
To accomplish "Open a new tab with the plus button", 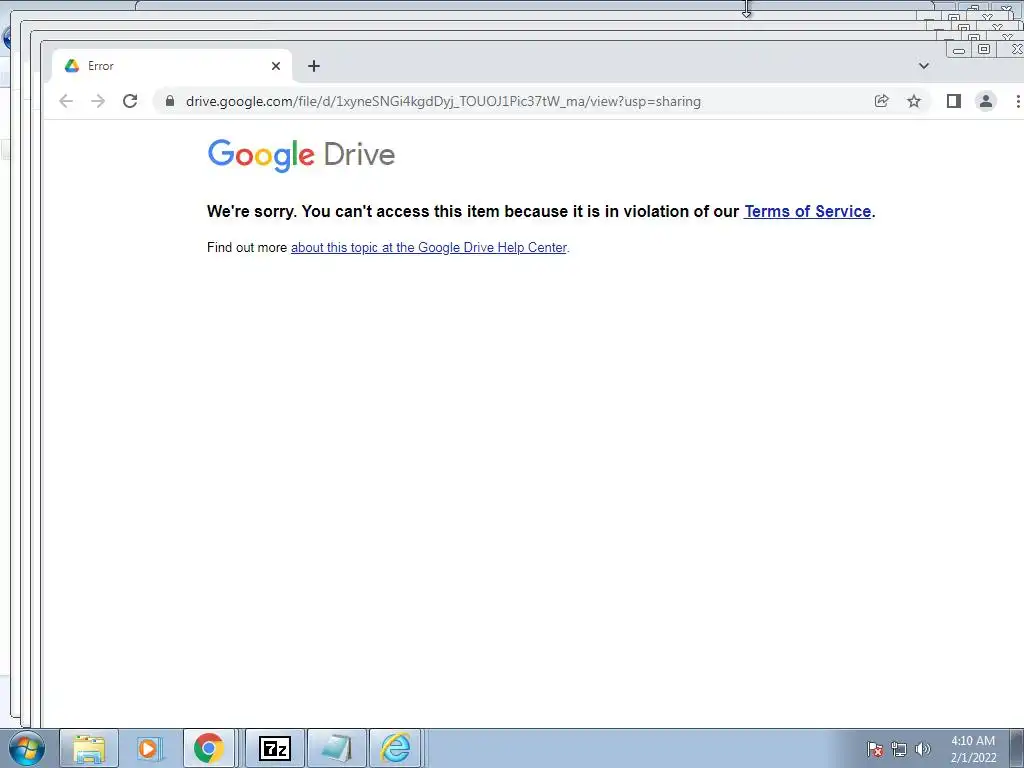I will [x=313, y=66].
